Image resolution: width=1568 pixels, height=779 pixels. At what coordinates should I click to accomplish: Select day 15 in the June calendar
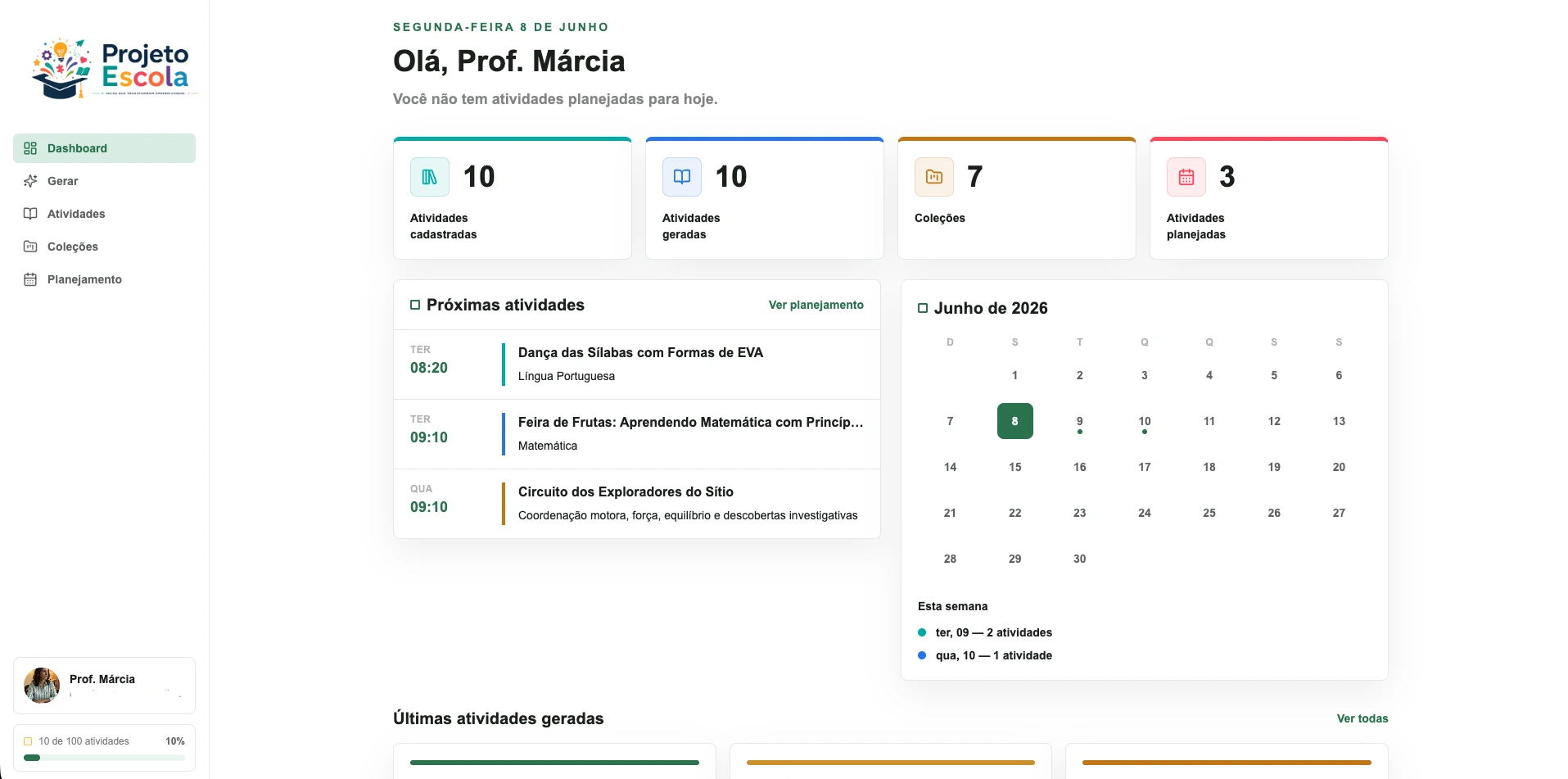click(x=1014, y=467)
